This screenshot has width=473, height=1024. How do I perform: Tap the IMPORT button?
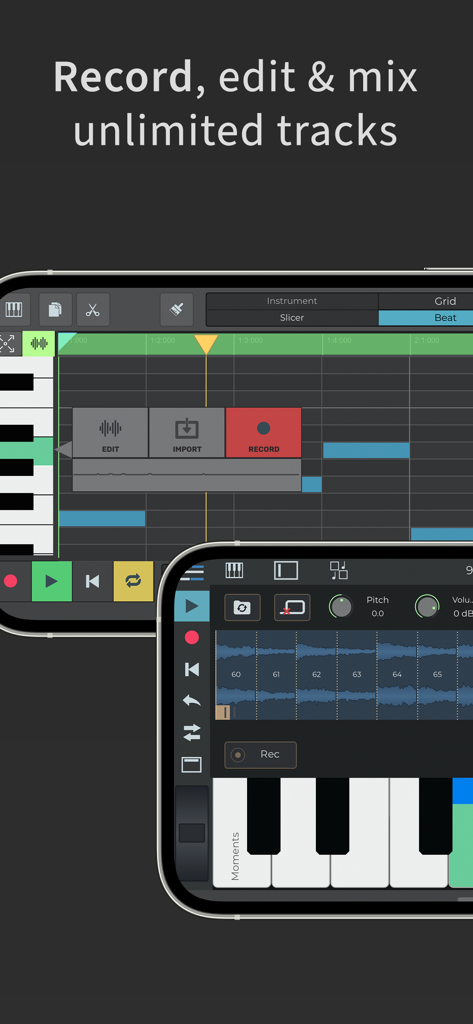[187, 432]
